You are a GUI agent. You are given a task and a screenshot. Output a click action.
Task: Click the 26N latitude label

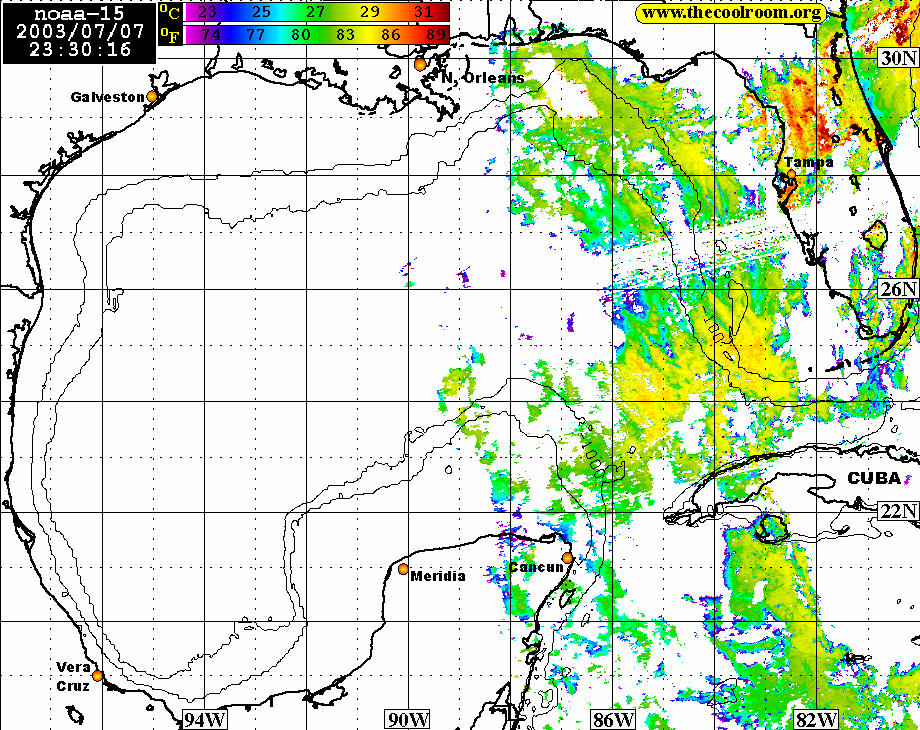coord(898,288)
